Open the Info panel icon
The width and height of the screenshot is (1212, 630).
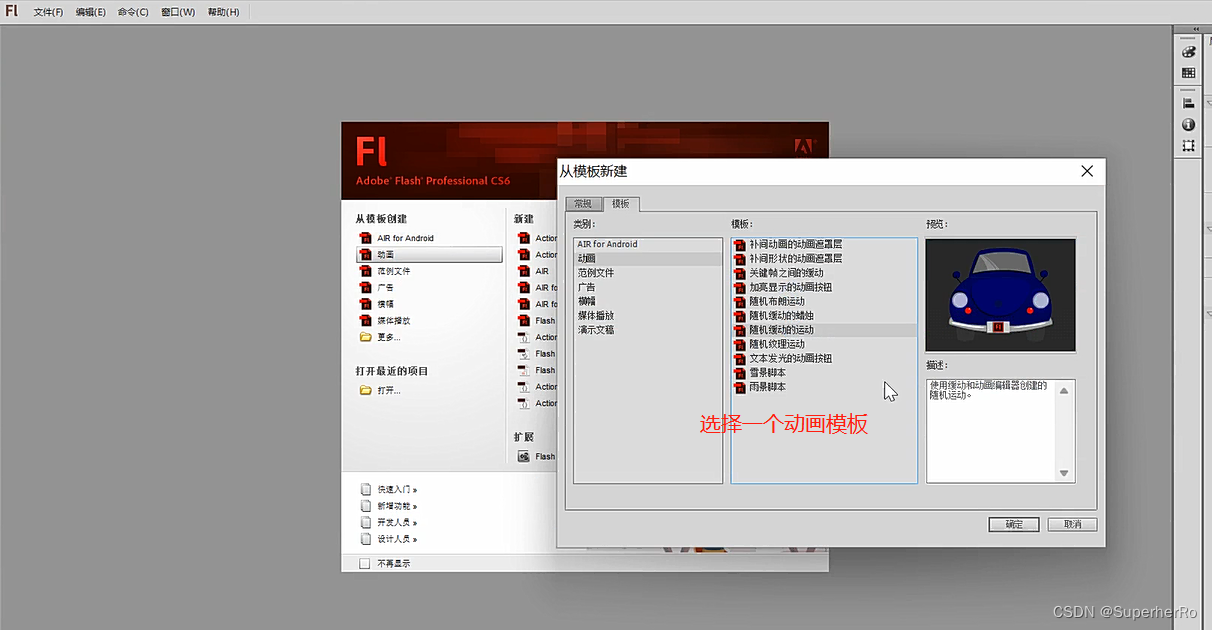click(x=1188, y=124)
